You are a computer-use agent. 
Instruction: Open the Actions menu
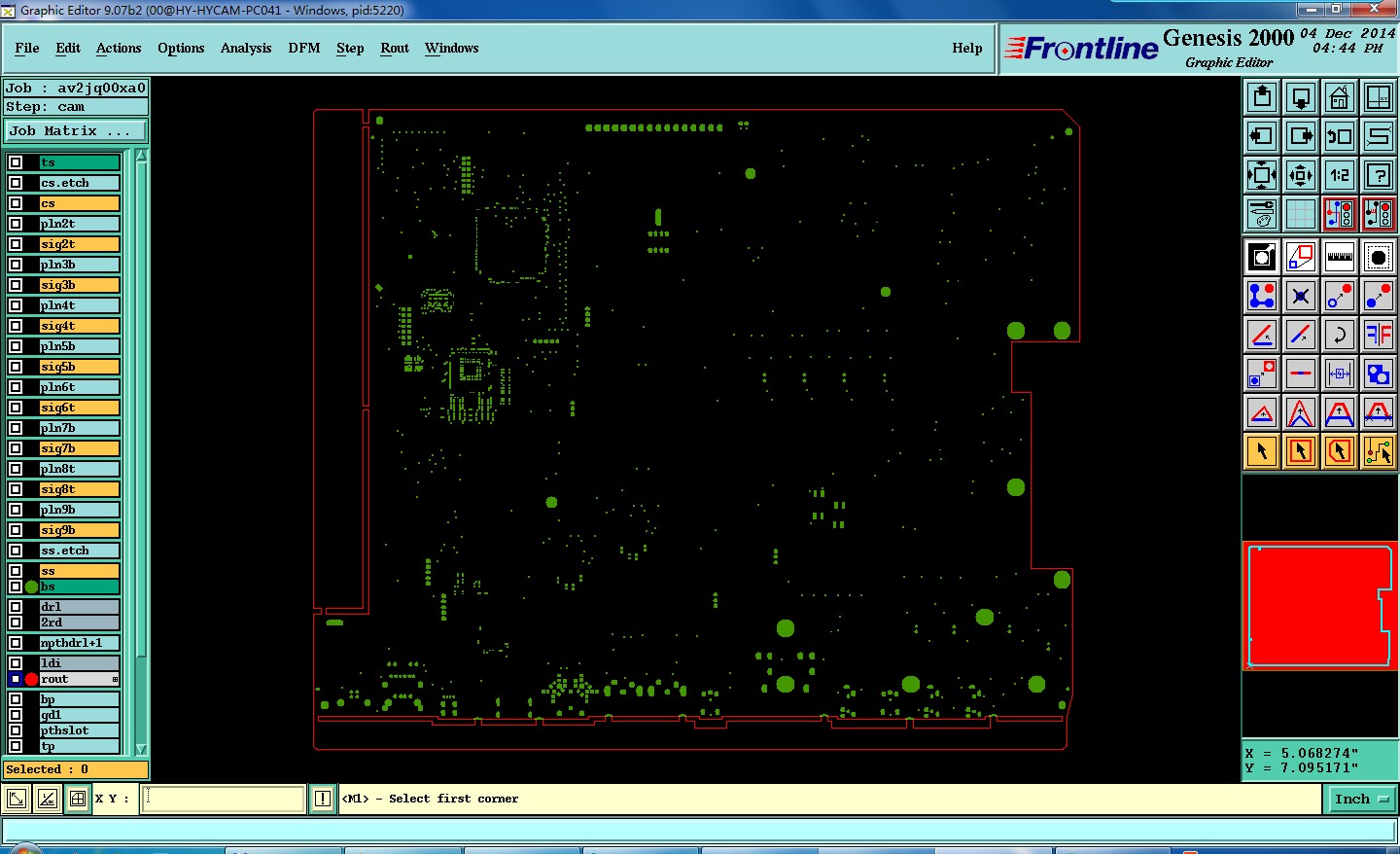click(119, 48)
